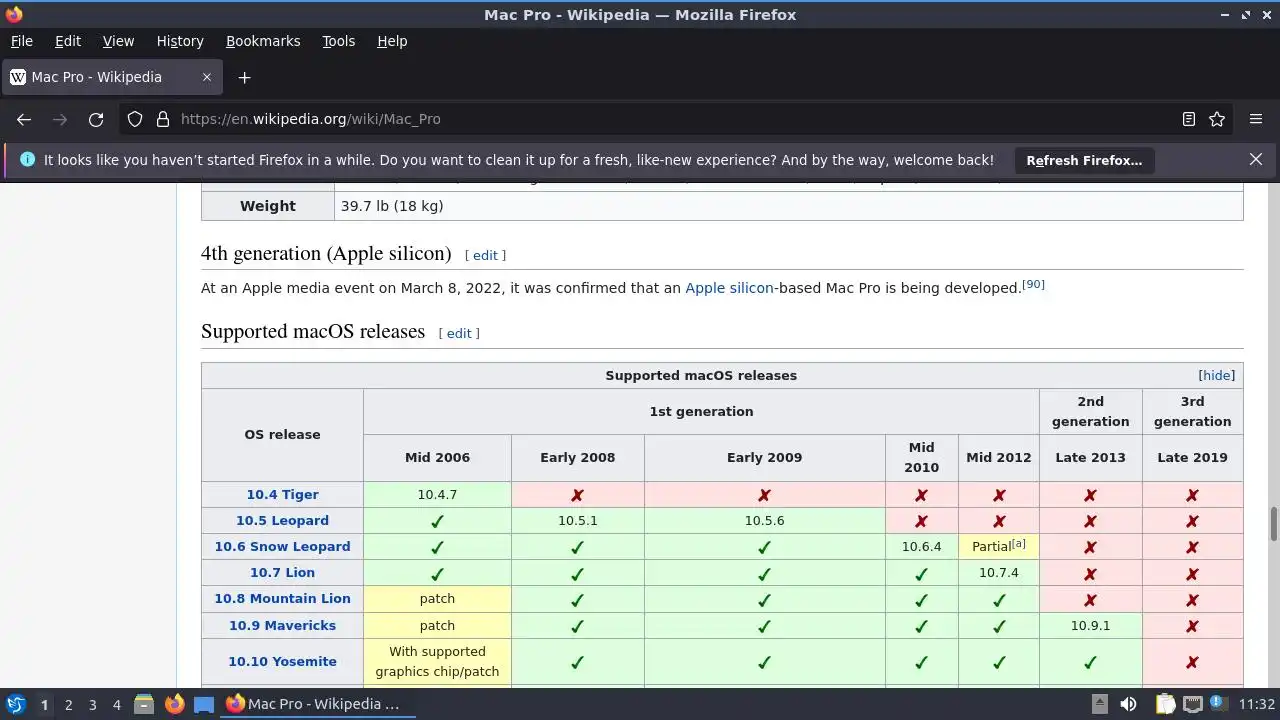Select the Mac Pro - Wikipedia taskbar window button
The image size is (1280, 720).
tap(318, 704)
